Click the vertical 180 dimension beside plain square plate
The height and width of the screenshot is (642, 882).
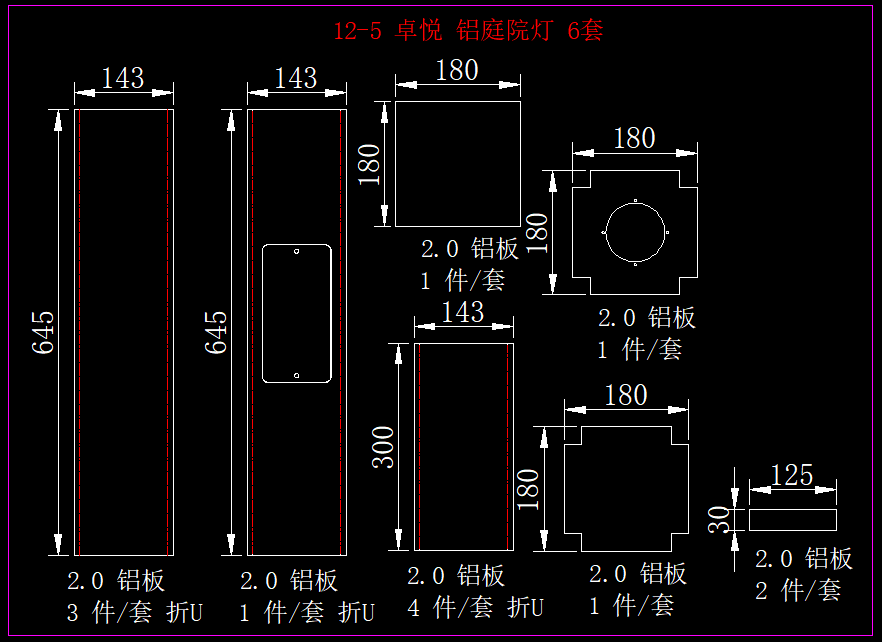(369, 164)
